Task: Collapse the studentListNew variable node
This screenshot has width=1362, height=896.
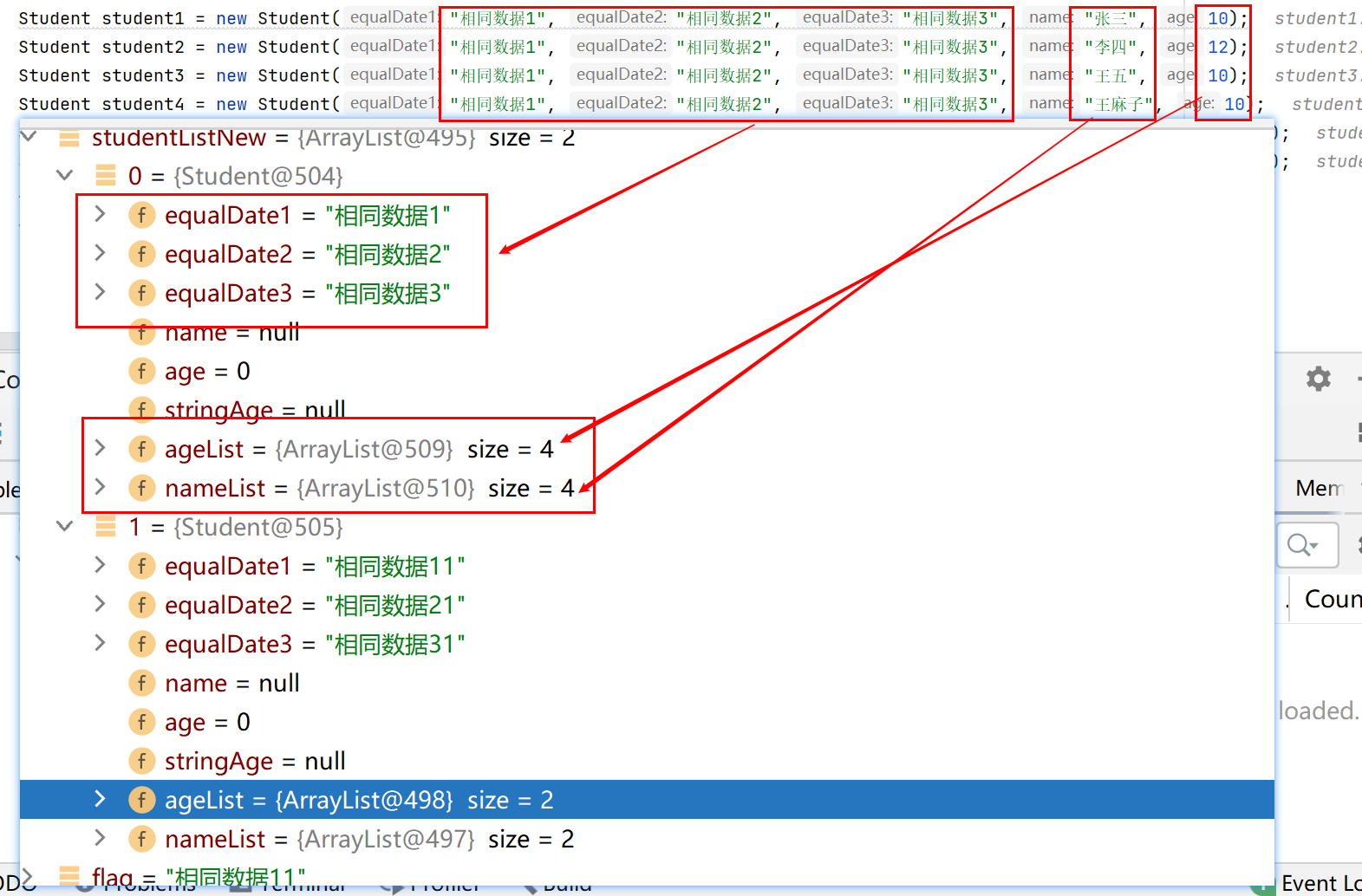Action: 28,137
